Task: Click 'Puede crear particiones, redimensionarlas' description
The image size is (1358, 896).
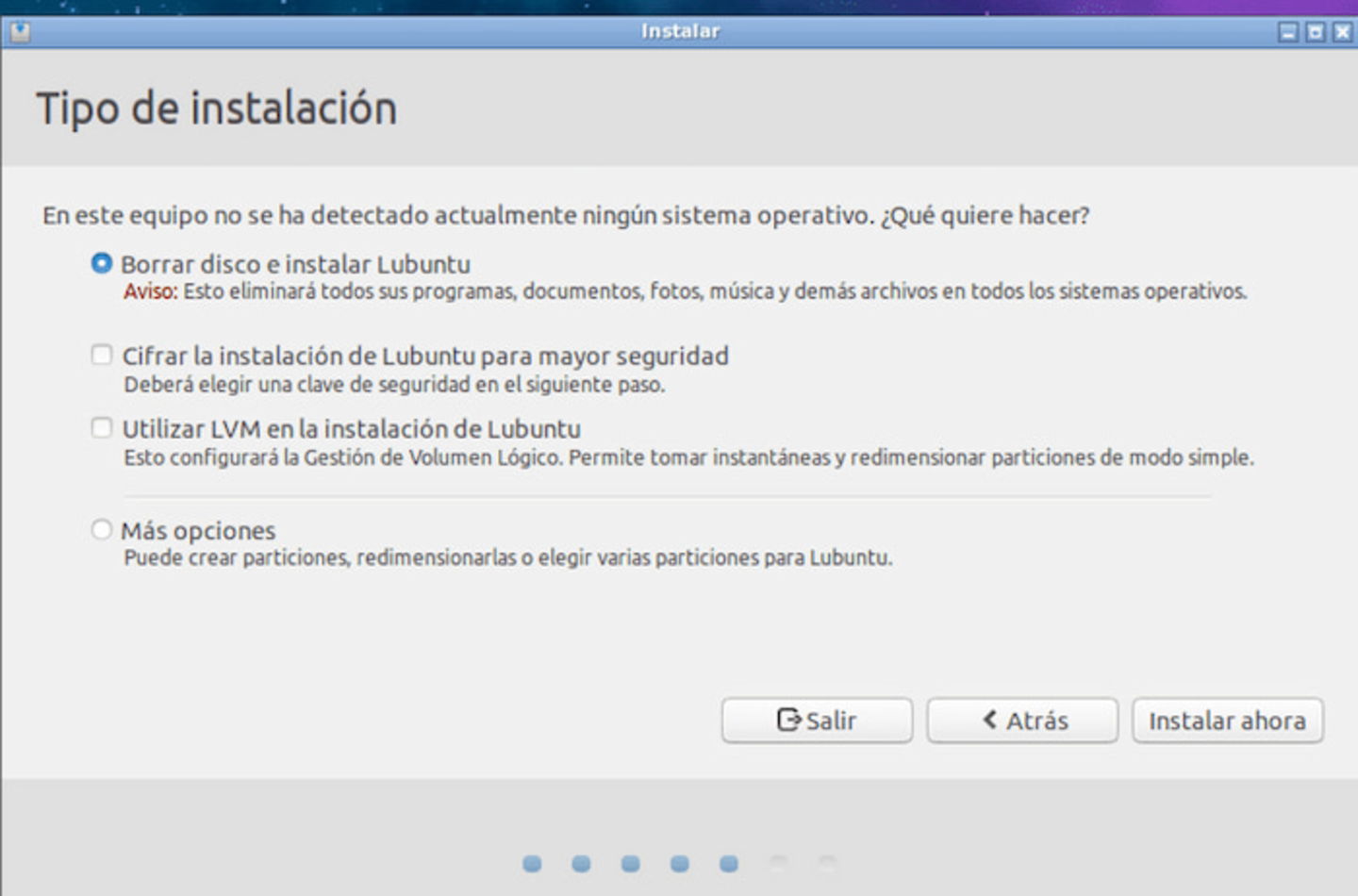Action: 507,557
